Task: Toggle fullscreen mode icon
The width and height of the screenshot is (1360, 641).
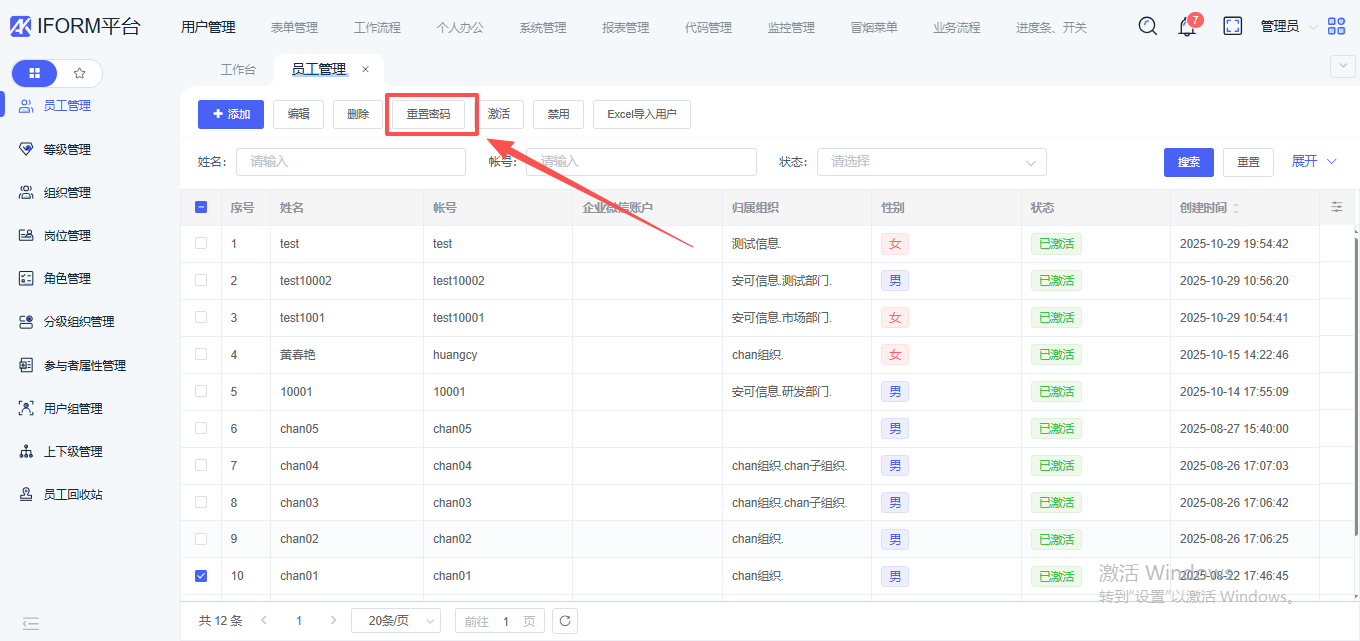Action: (1233, 26)
